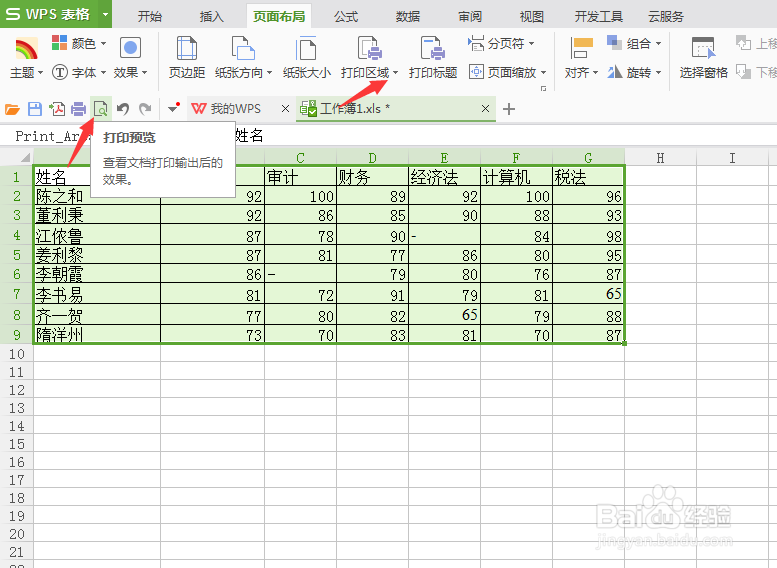Expand the 打印区域 dropdown arrow

pos(395,73)
